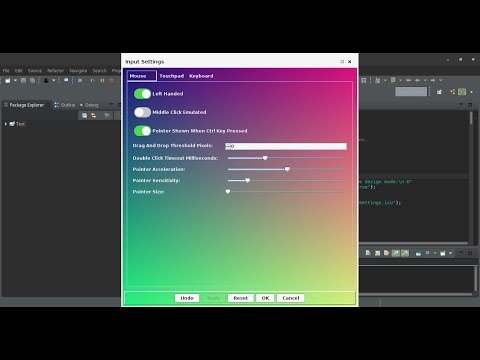
Task: Switch to the Keyboard tab
Action: pos(201,76)
